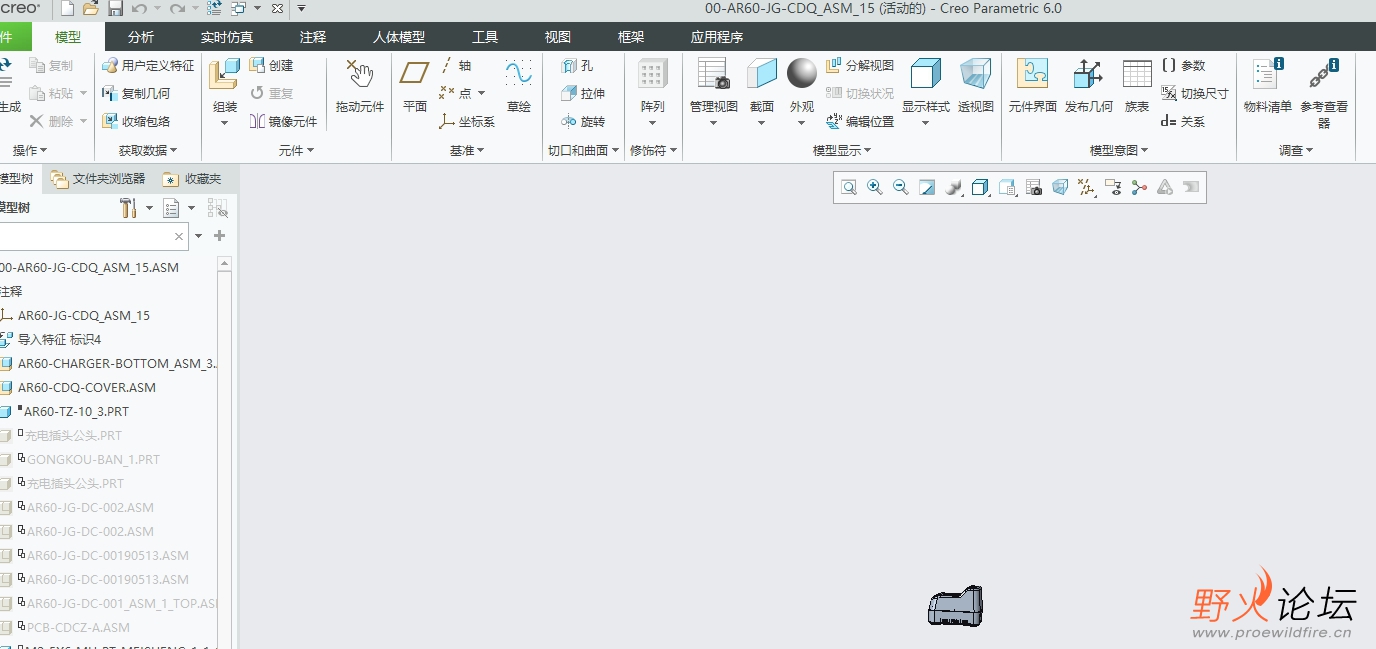Image resolution: width=1376 pixels, height=649 pixels.
Task: Open the 物料清单 bill of materials
Action: [1268, 86]
